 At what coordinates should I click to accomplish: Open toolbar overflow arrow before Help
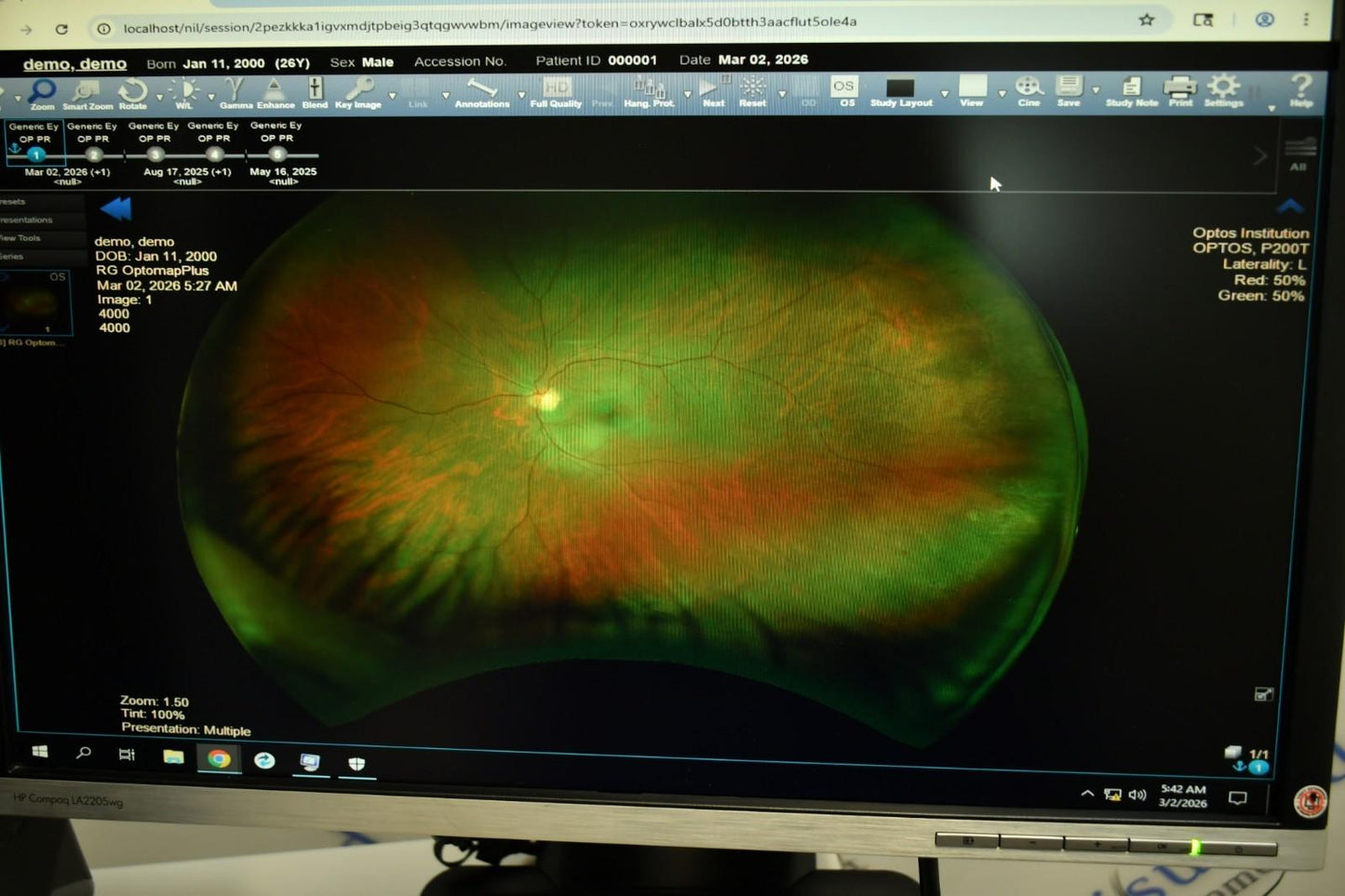[1271, 109]
